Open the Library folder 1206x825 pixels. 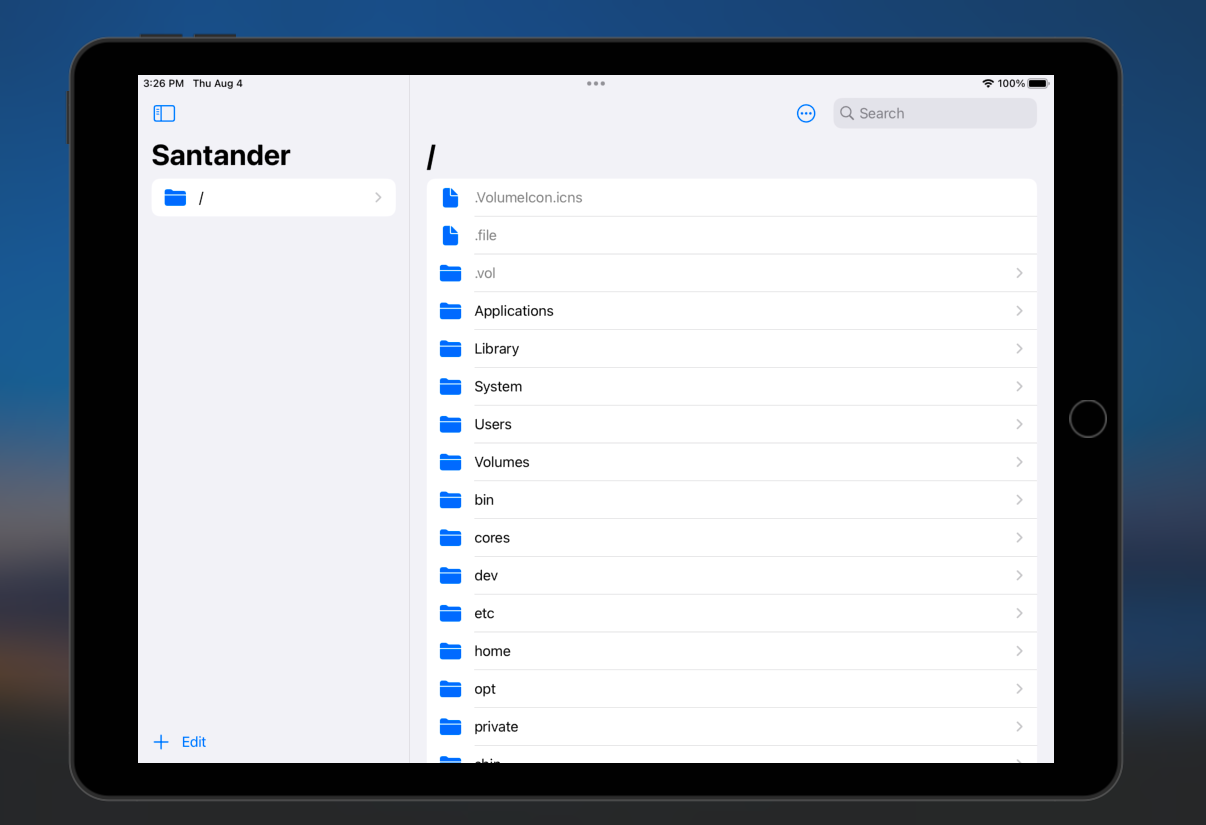pyautogui.click(x=732, y=349)
